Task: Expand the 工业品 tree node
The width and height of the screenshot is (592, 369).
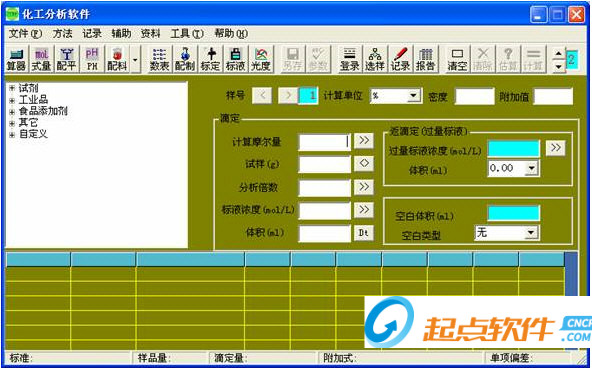Action: point(12,100)
